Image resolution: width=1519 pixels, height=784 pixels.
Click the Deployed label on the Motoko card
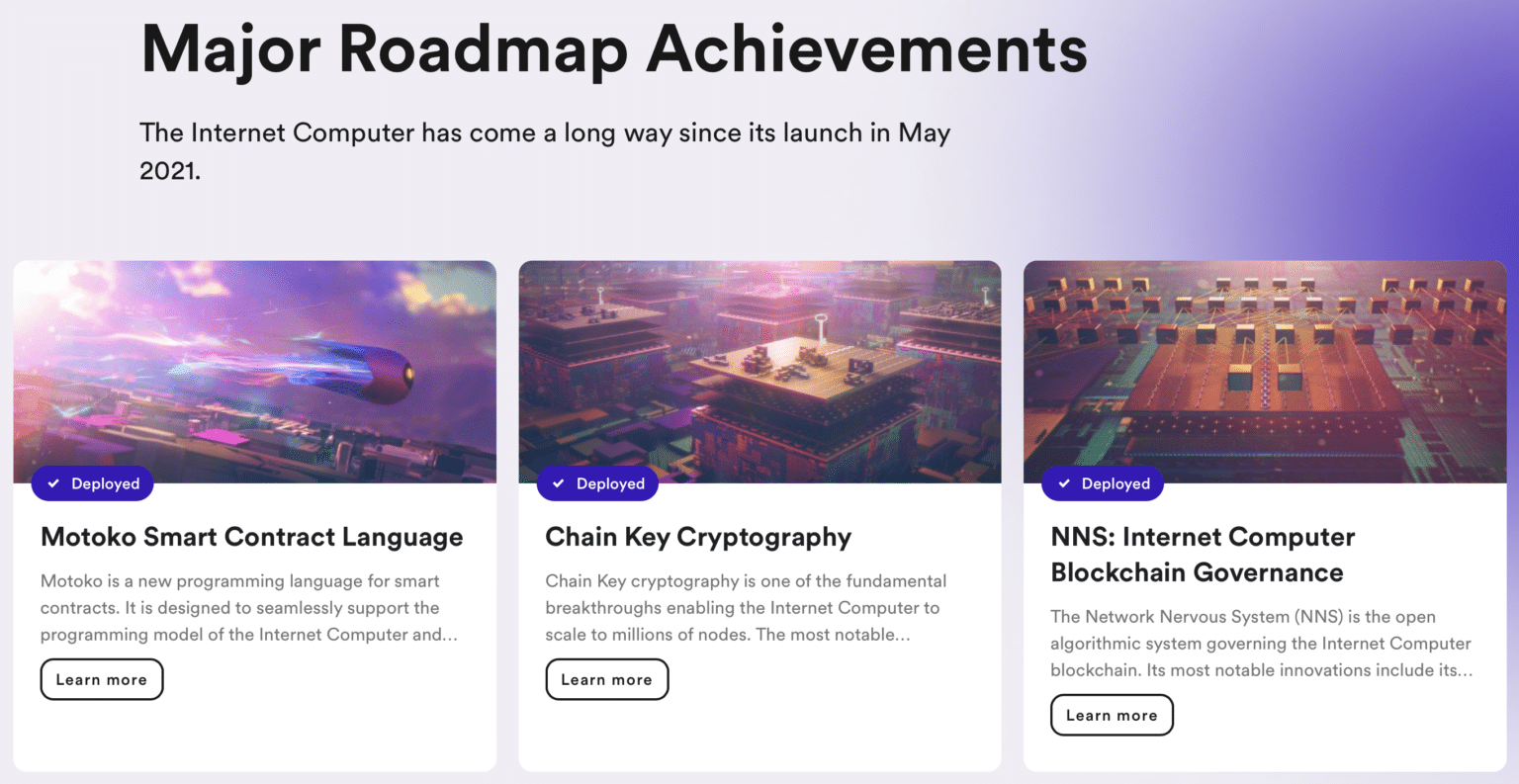(x=105, y=483)
